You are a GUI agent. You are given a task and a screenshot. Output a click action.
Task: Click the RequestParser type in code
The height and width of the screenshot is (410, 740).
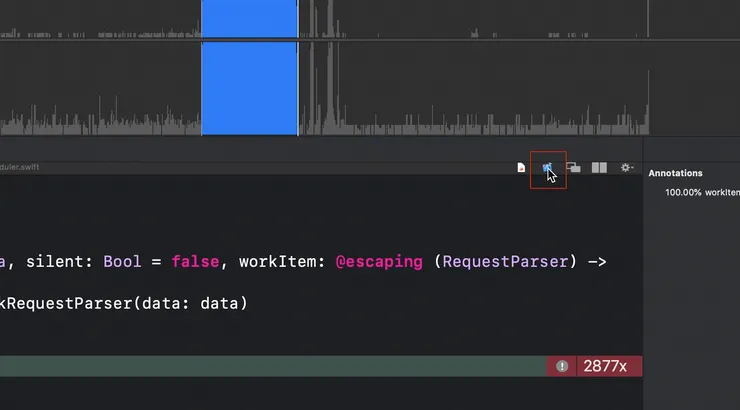pyautogui.click(x=505, y=261)
